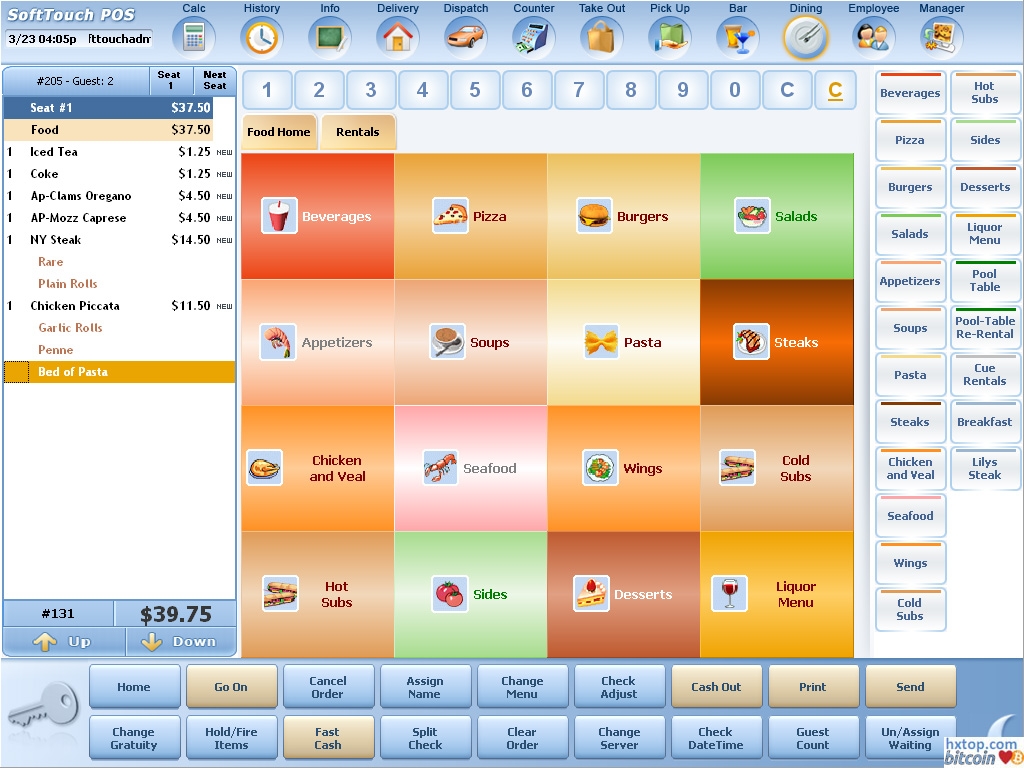The width and height of the screenshot is (1024, 768).
Task: Select NY Steak in the order list
Action: [x=56, y=240]
